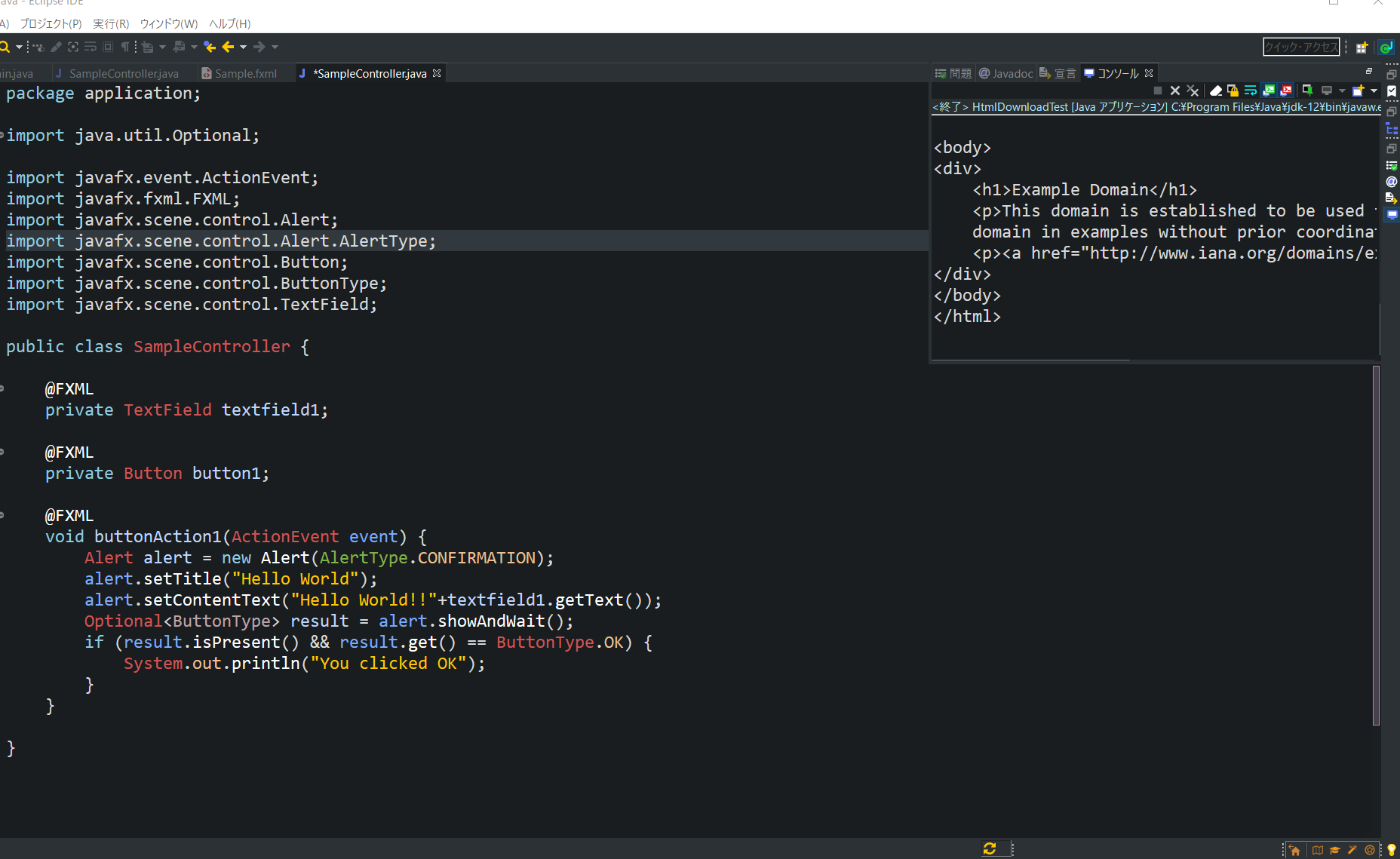
Task: Close the コンソール console tab
Action: (x=1149, y=73)
